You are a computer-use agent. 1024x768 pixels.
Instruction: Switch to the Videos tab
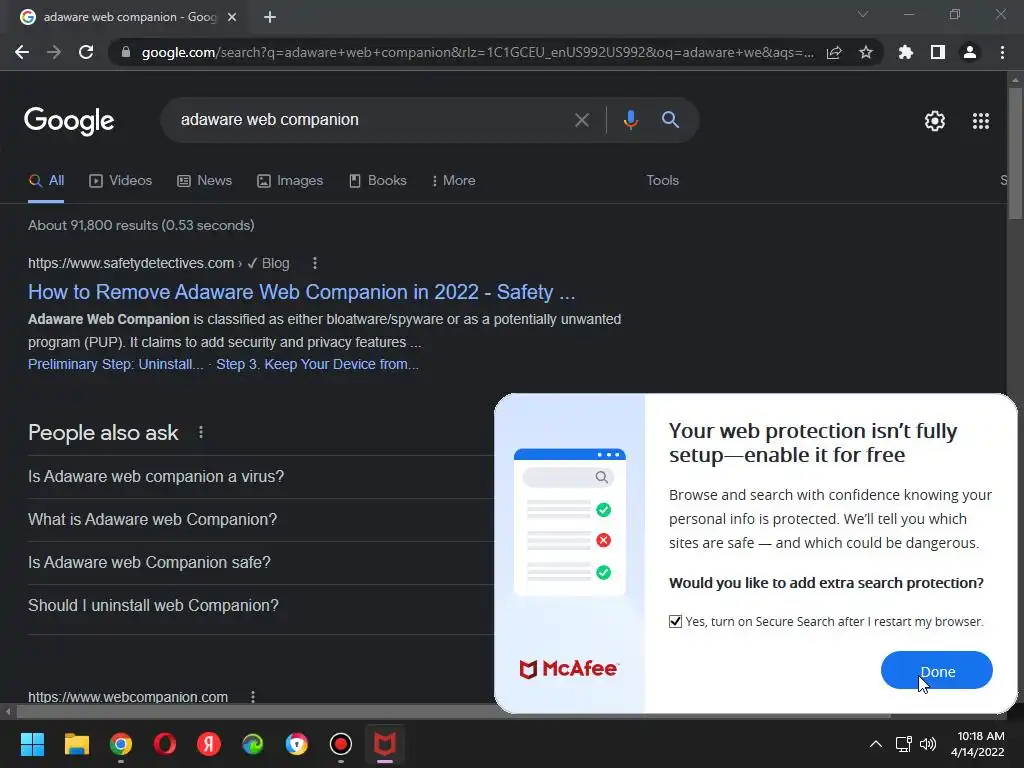point(121,181)
